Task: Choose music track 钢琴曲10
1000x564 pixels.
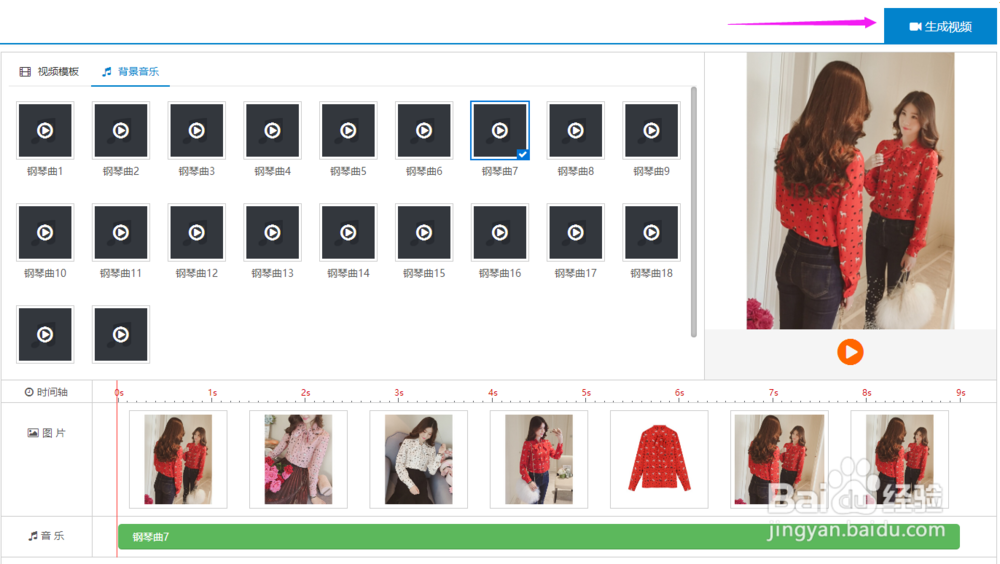Action: [45, 232]
